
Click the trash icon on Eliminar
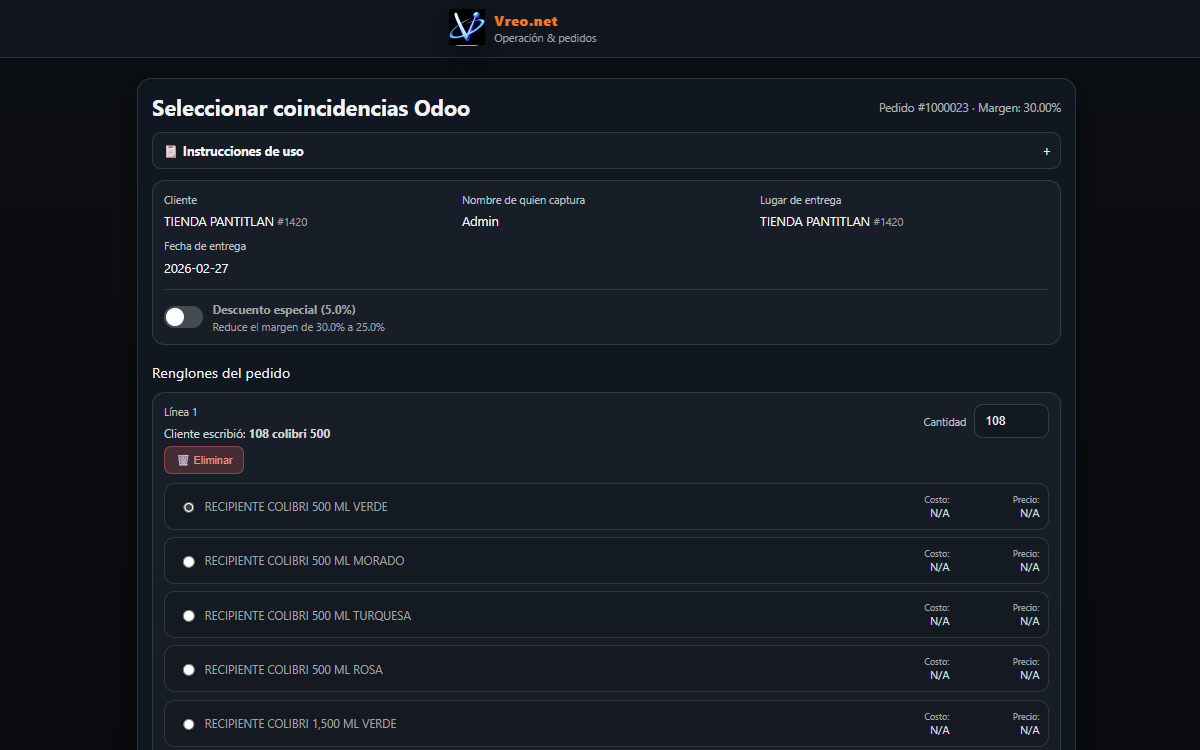(x=183, y=460)
